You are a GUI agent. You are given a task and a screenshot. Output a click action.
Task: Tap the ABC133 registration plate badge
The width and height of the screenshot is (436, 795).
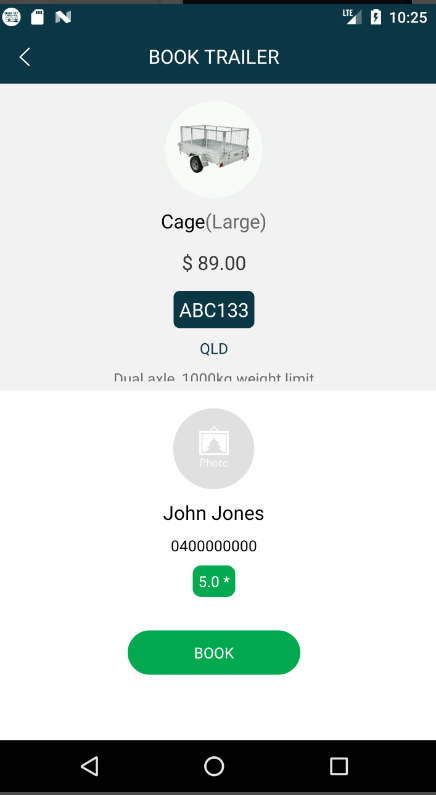click(214, 310)
